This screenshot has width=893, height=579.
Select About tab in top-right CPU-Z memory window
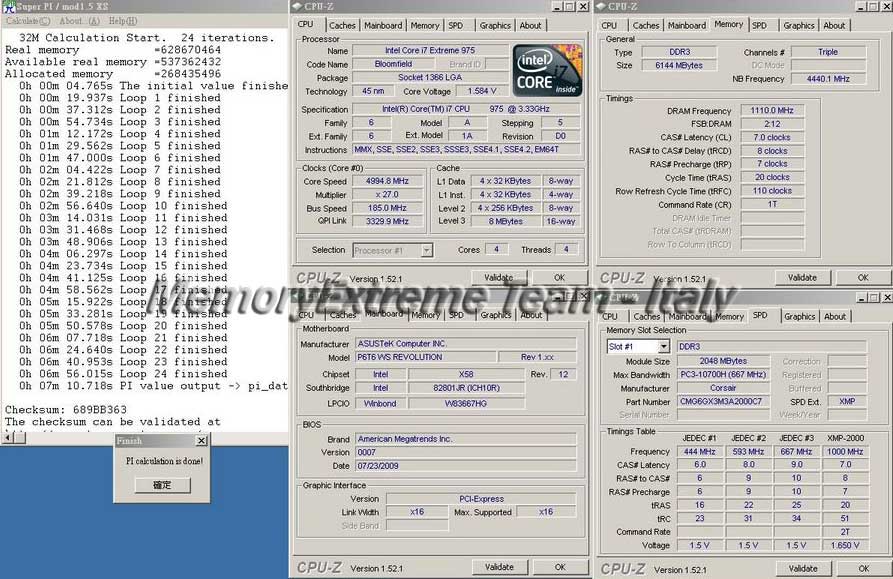[834, 26]
